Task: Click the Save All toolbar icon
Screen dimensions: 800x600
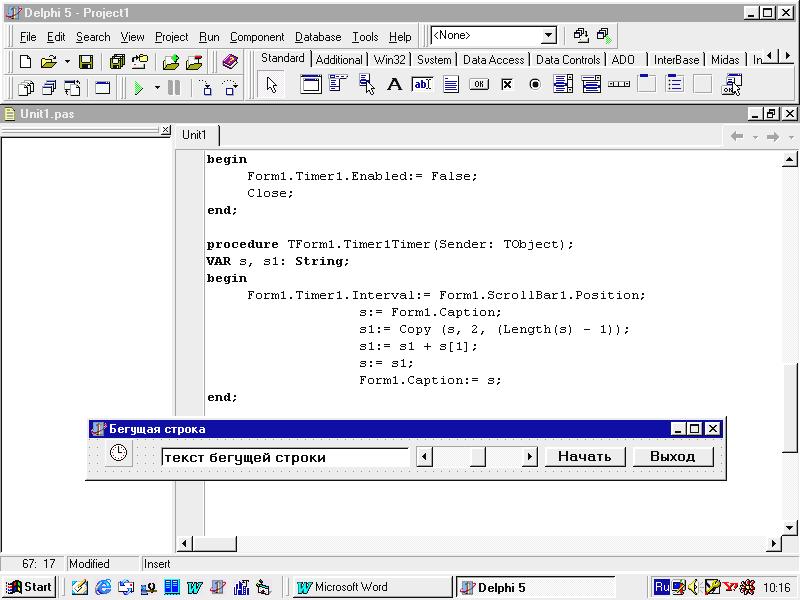Action: tap(117, 62)
